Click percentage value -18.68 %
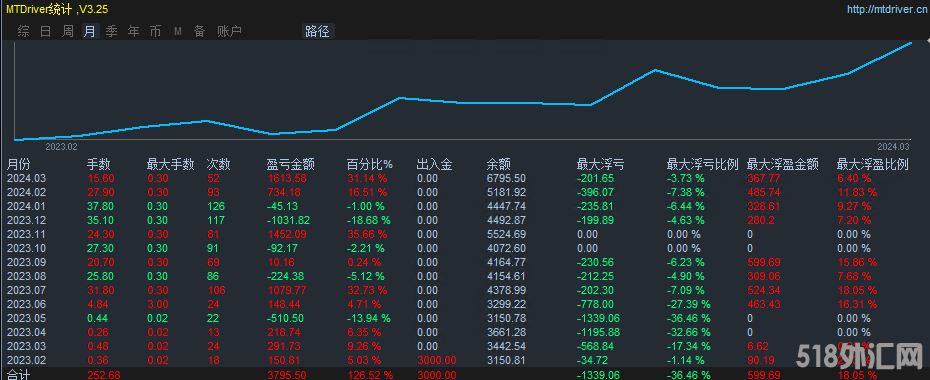 369,220
